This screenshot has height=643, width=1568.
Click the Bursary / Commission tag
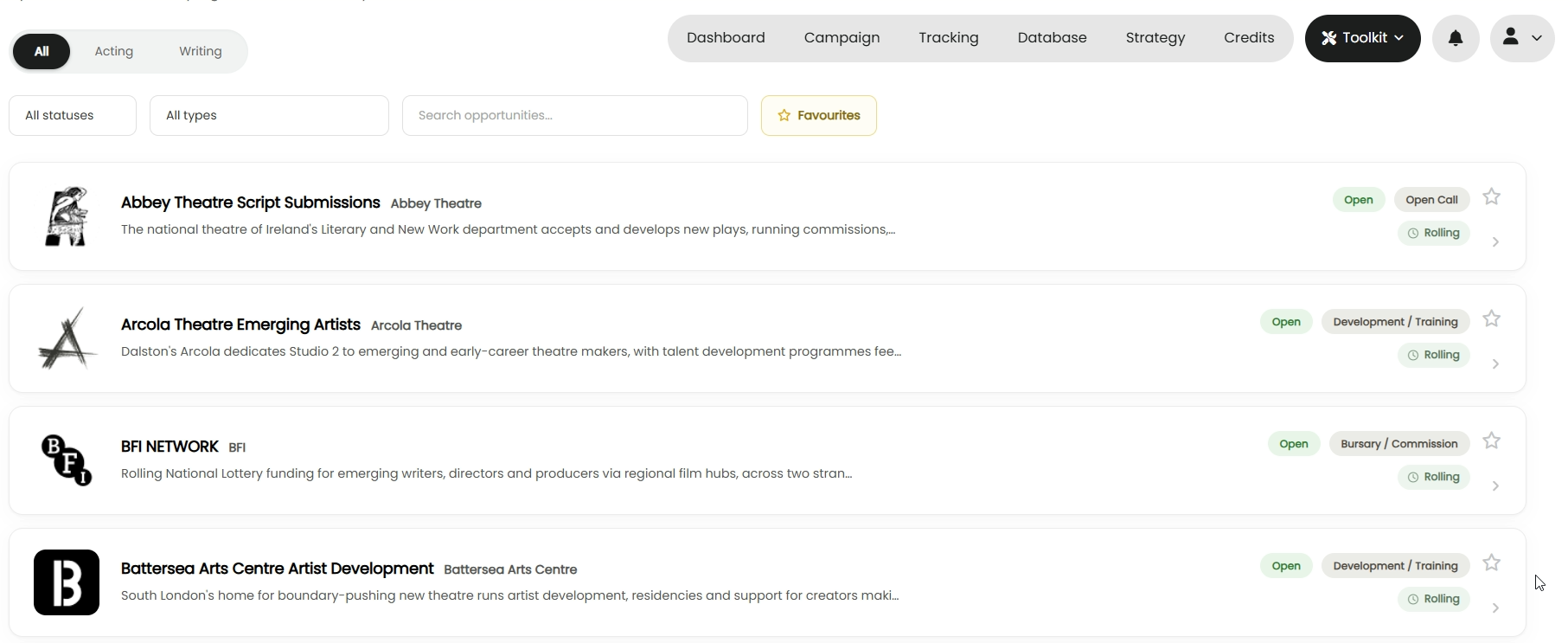pos(1399,444)
